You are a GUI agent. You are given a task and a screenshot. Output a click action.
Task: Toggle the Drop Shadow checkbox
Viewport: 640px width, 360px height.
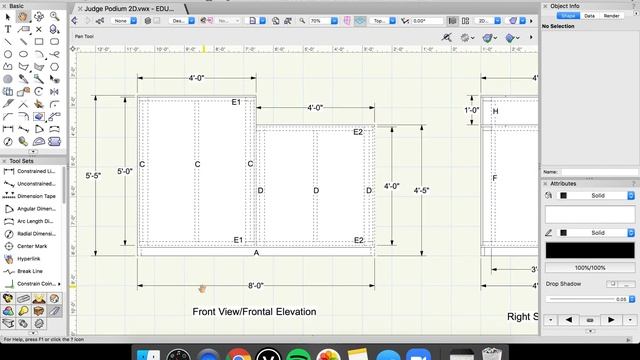(612, 284)
